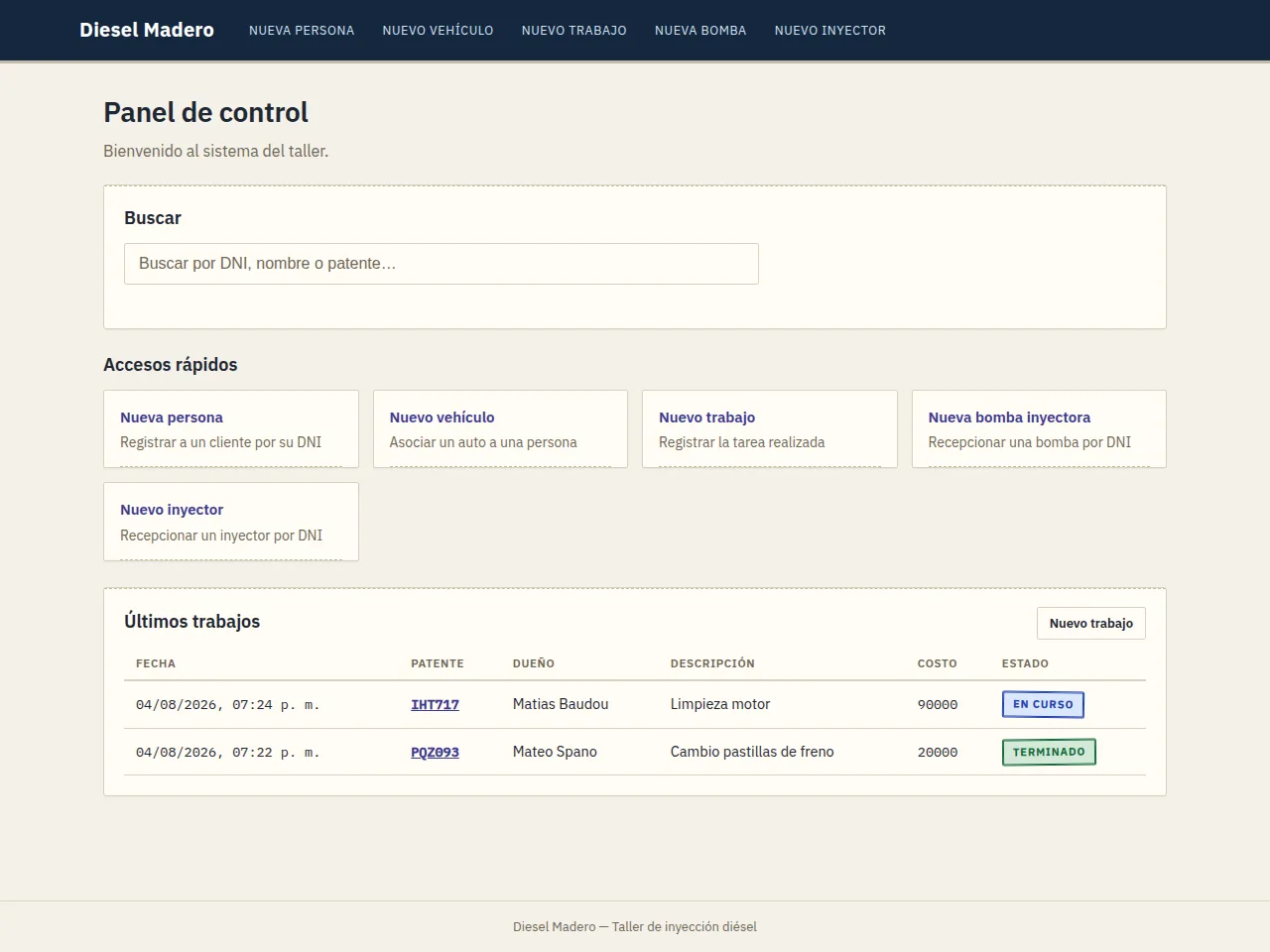
Task: Click the description Limpieza motor
Action: (x=720, y=704)
